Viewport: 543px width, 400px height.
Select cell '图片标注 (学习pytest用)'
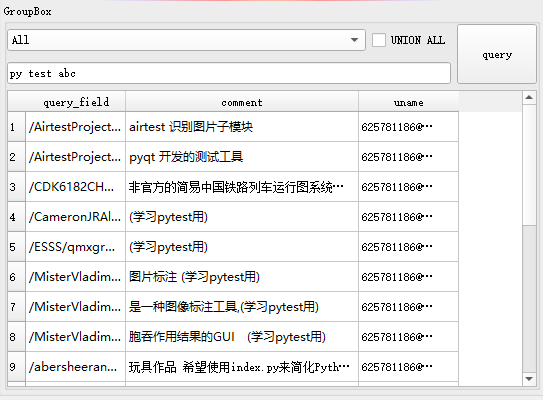(242, 277)
